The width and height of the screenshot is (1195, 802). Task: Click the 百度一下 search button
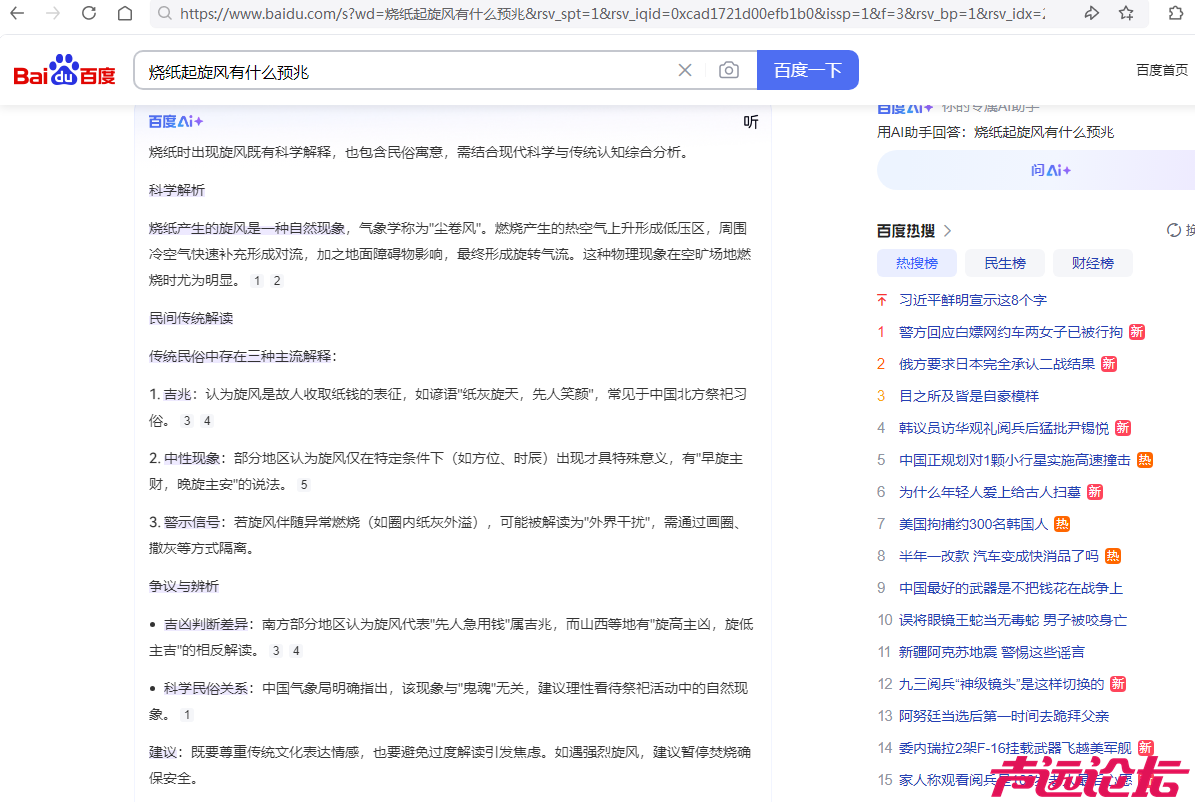click(x=807, y=70)
